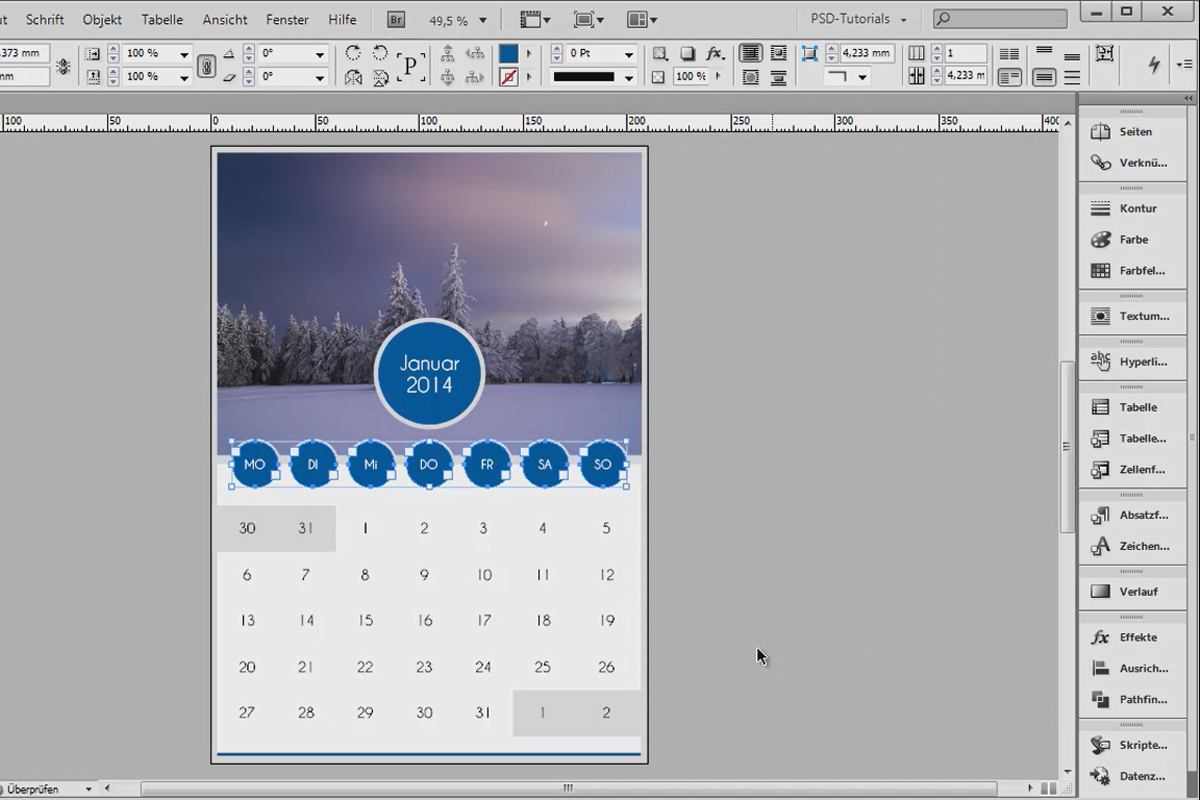Open the rotation angle dropdown
The image size is (1200, 800).
point(320,54)
